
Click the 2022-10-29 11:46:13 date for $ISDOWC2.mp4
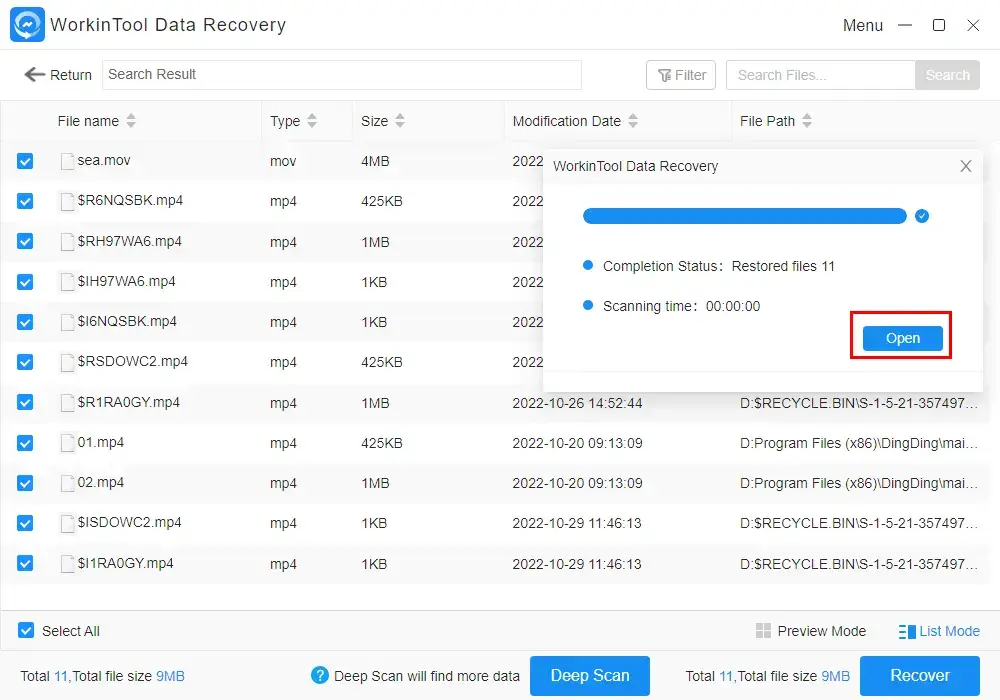click(577, 523)
